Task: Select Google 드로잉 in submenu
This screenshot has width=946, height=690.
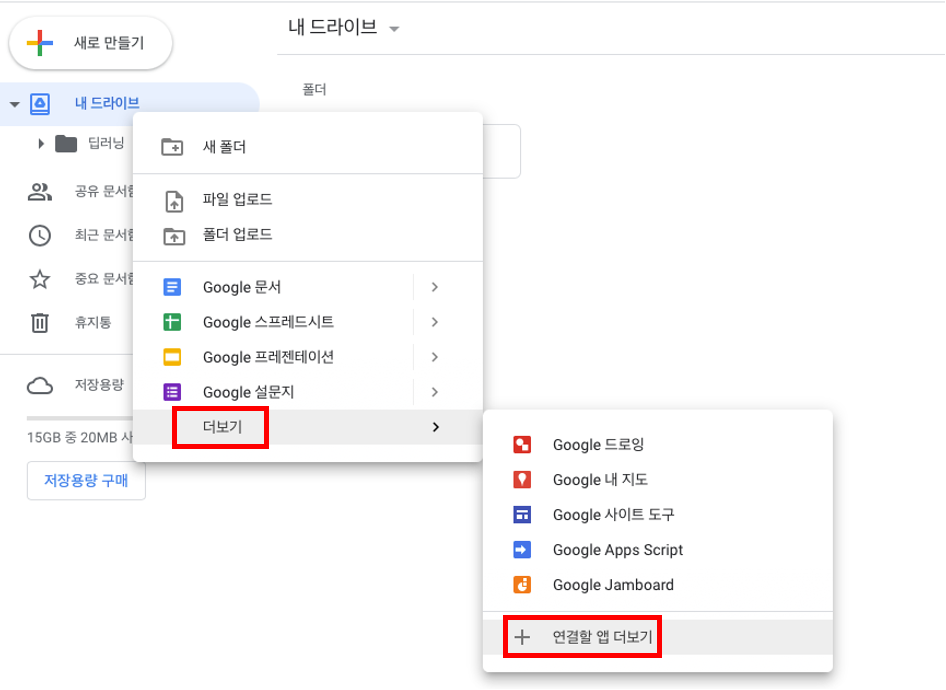Action: [658, 445]
